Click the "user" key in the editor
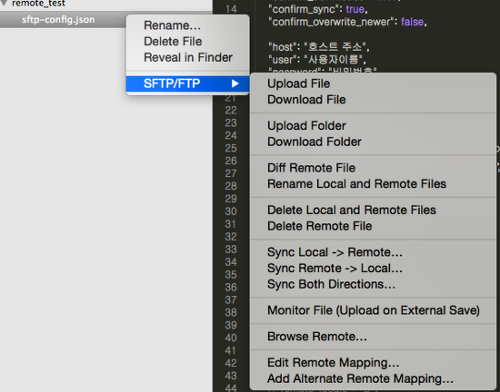This screenshot has height=392, width=500. (283, 60)
